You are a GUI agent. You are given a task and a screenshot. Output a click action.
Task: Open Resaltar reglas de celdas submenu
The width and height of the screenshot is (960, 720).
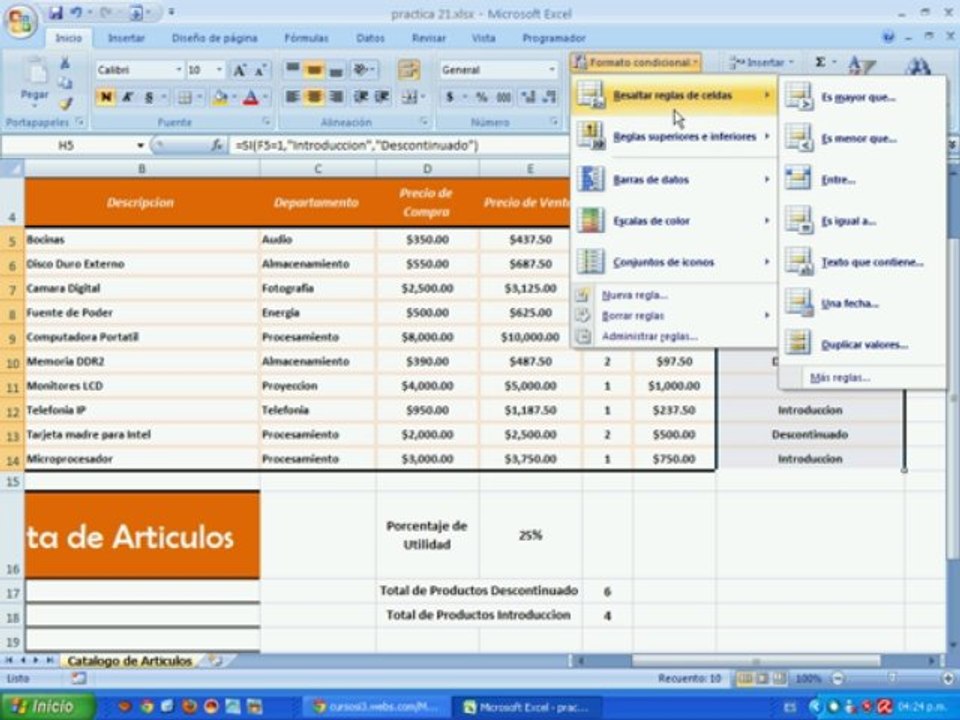click(x=674, y=96)
